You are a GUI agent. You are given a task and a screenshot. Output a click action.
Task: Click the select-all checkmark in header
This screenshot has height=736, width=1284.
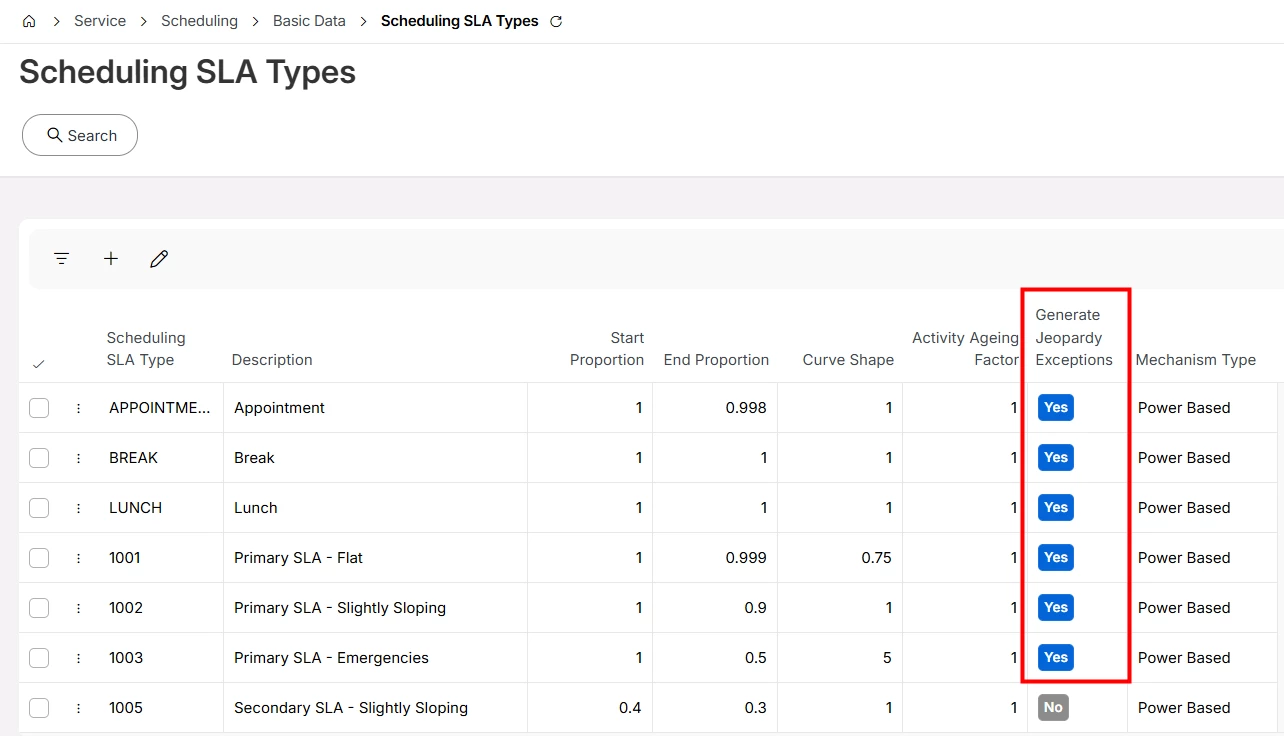39,364
